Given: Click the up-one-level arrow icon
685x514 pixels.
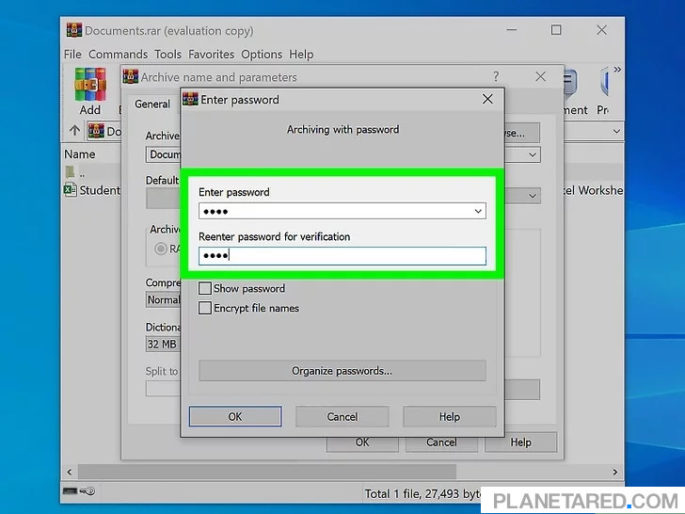Looking at the screenshot, I should (x=74, y=131).
